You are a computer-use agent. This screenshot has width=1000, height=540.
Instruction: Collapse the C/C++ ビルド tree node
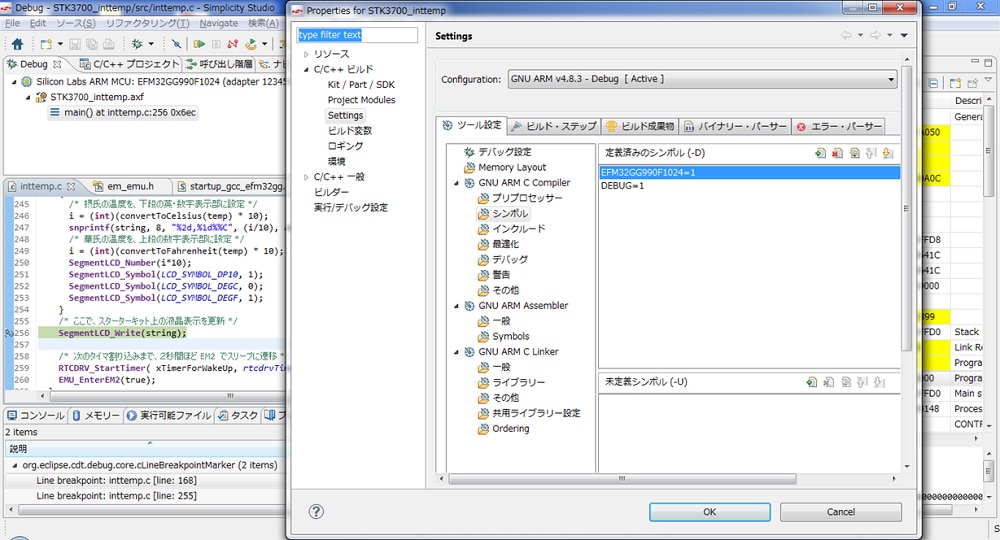tap(306, 69)
